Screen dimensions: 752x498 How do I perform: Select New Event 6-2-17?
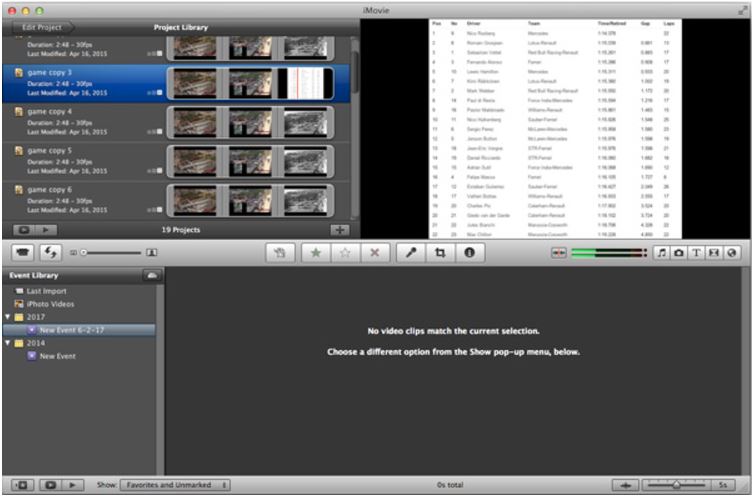coord(79,330)
